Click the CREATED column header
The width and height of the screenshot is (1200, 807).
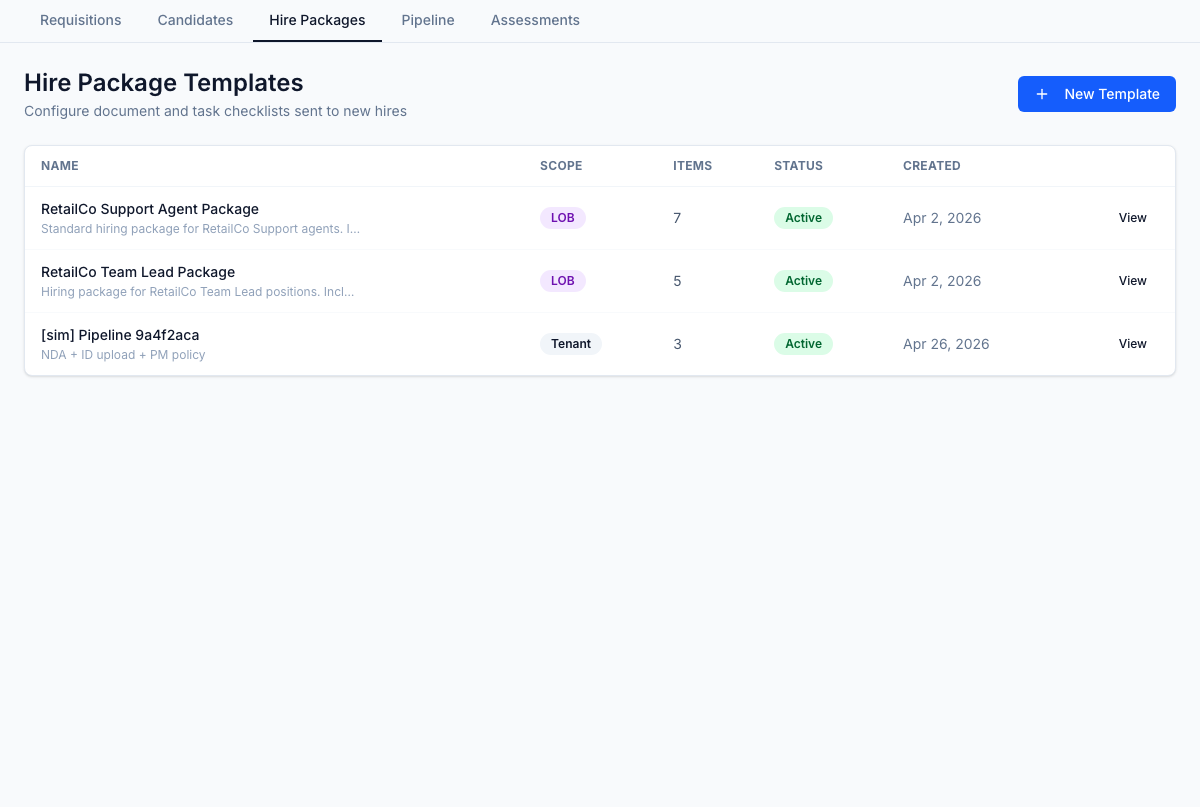(932, 166)
